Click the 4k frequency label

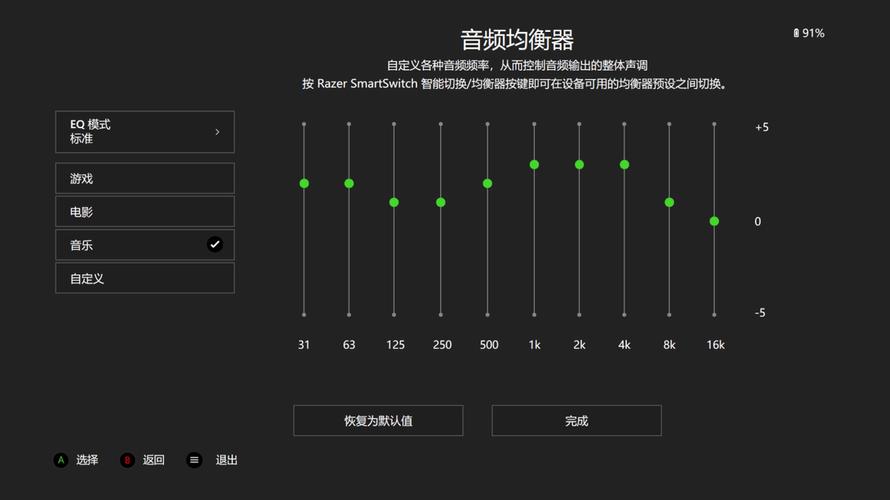(x=624, y=344)
